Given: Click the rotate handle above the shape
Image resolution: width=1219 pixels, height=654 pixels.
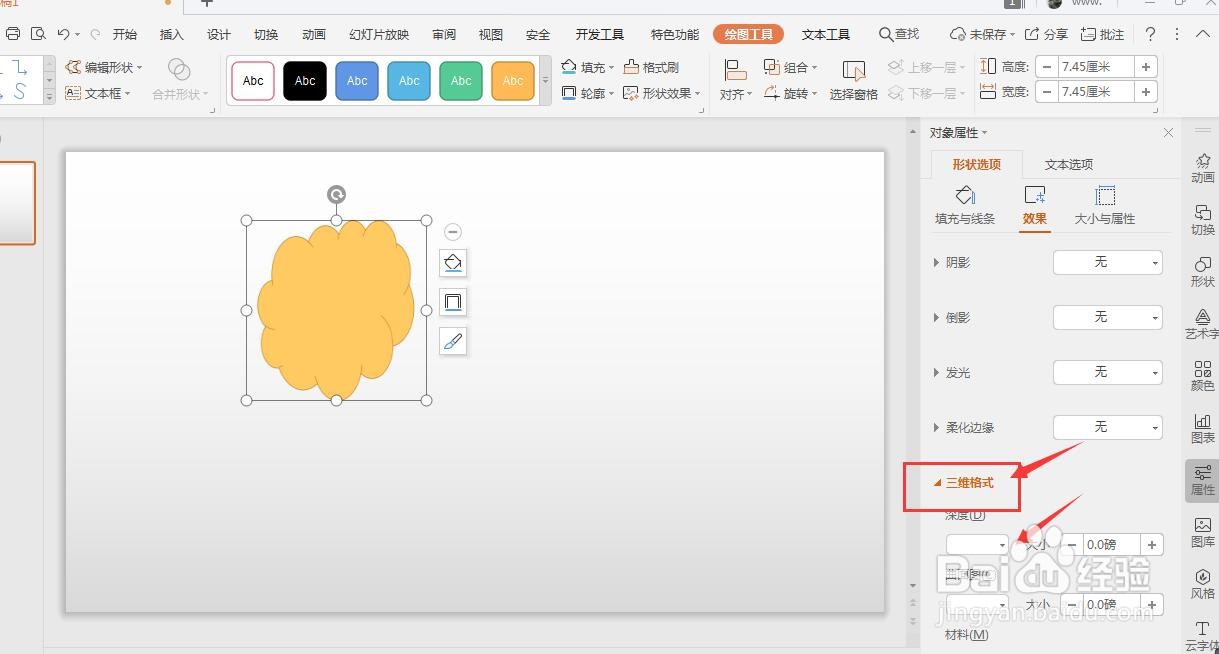Looking at the screenshot, I should coord(337,194).
